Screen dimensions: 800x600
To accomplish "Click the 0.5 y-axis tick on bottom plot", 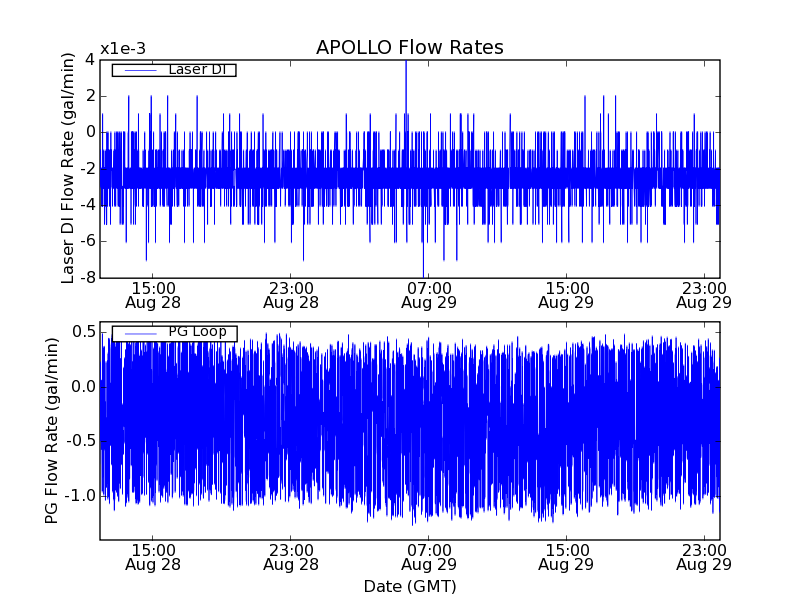I will click(x=83, y=331).
